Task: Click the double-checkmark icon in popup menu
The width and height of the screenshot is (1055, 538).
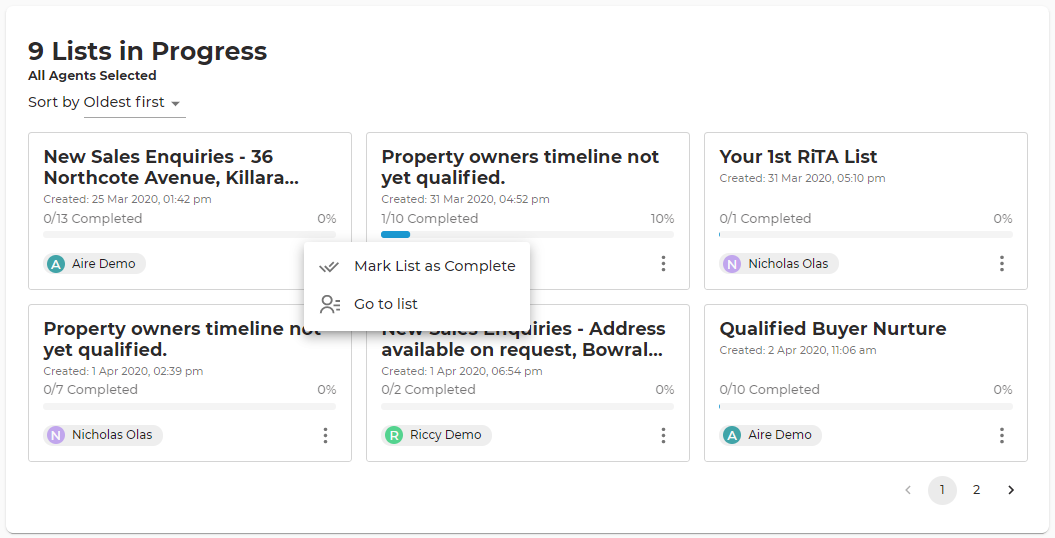Action: 329,266
